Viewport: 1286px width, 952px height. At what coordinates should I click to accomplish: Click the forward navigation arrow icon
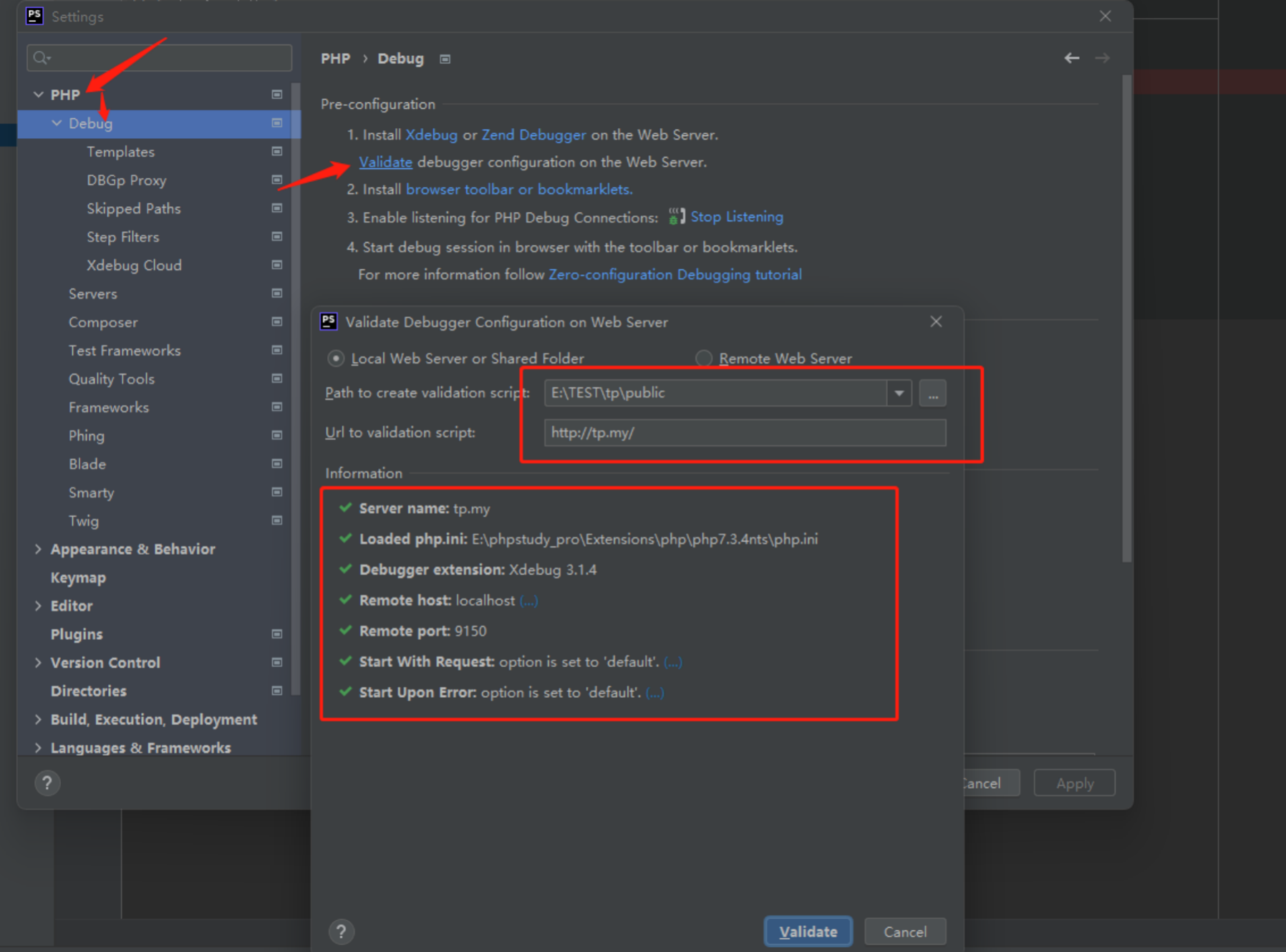tap(1103, 58)
